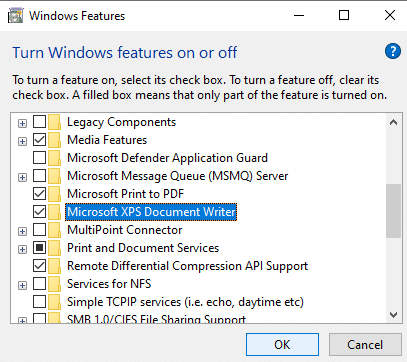Viewport: 407px width, 362px height.
Task: Uncheck Microsoft XPS Document Writer checkbox
Action: (x=39, y=212)
